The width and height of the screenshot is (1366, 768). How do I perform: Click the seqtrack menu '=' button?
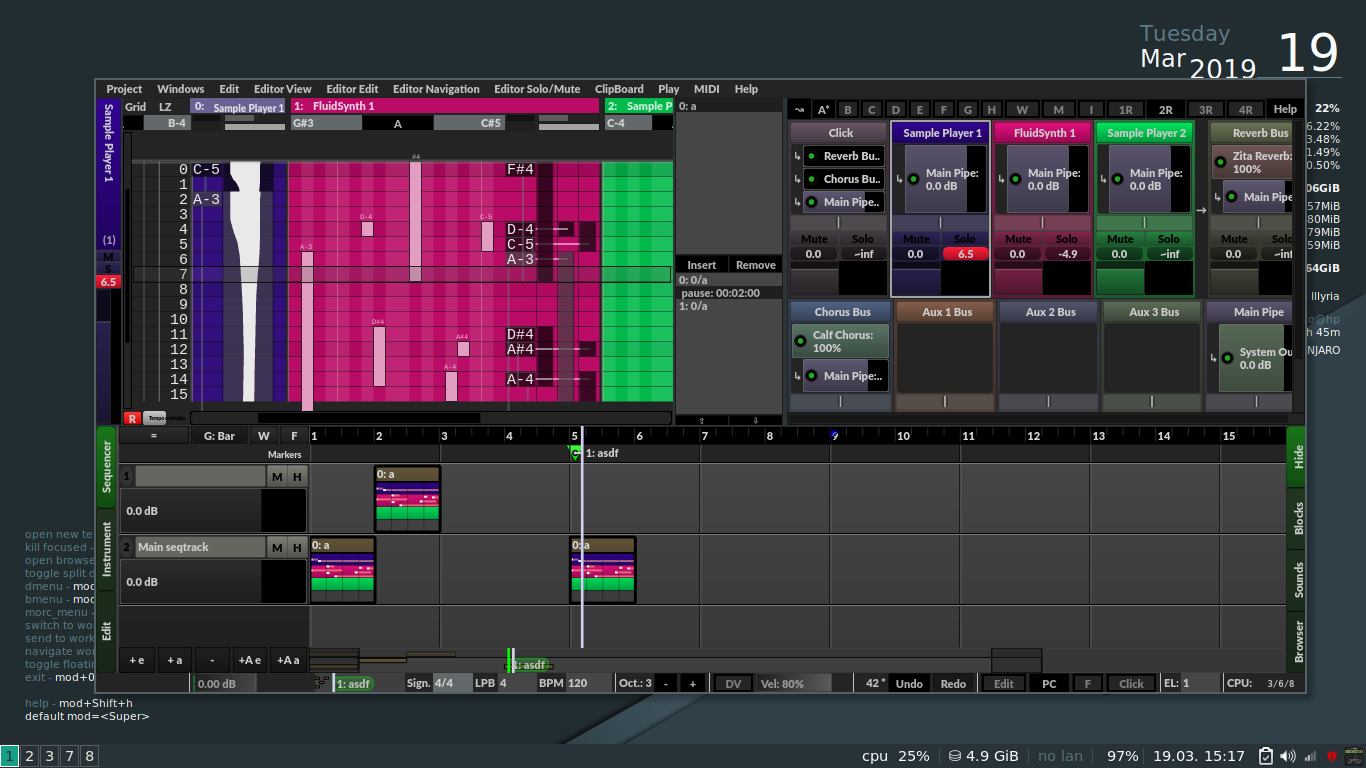click(154, 436)
